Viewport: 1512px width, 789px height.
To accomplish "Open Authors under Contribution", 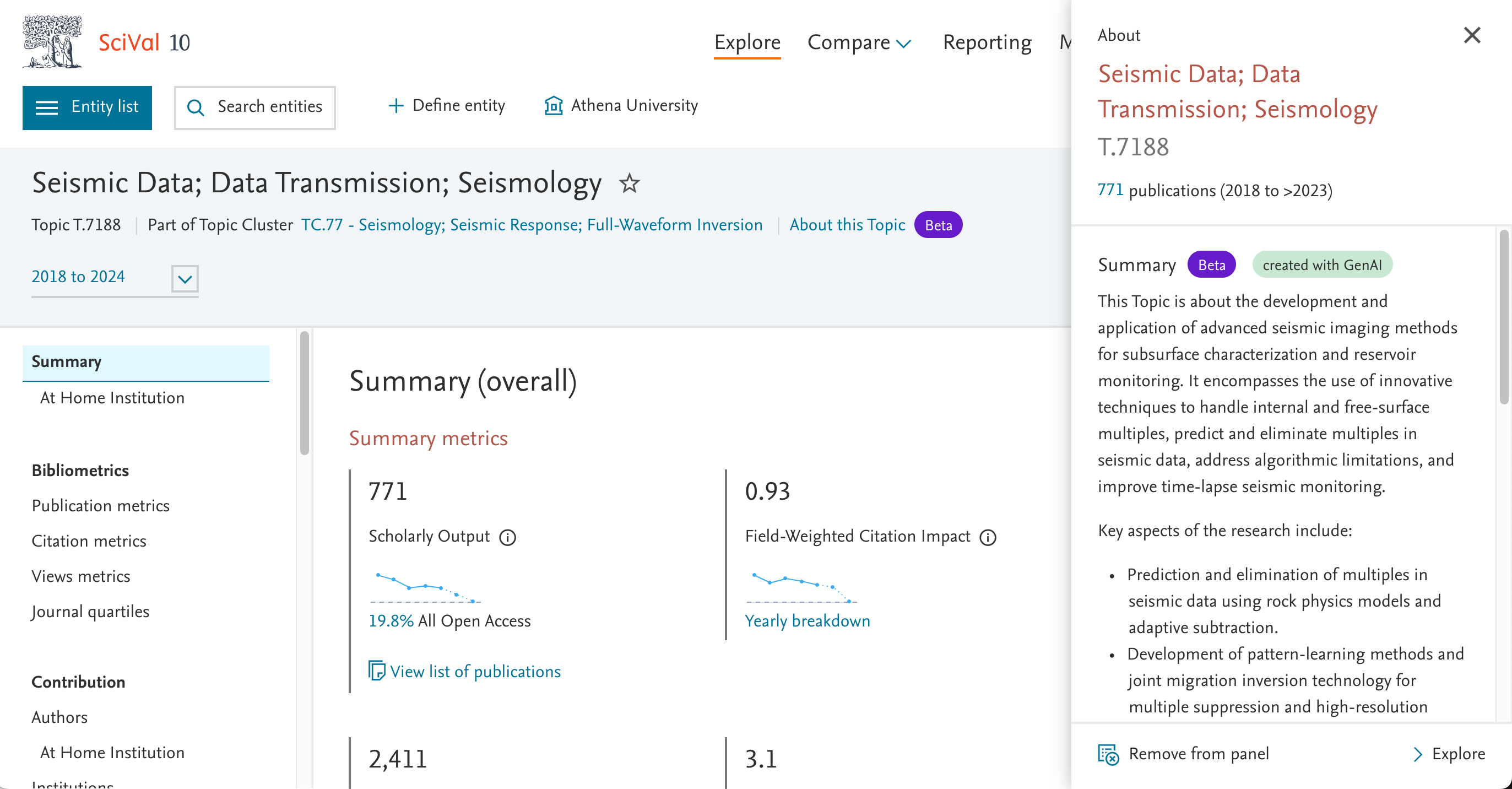I will point(59,717).
